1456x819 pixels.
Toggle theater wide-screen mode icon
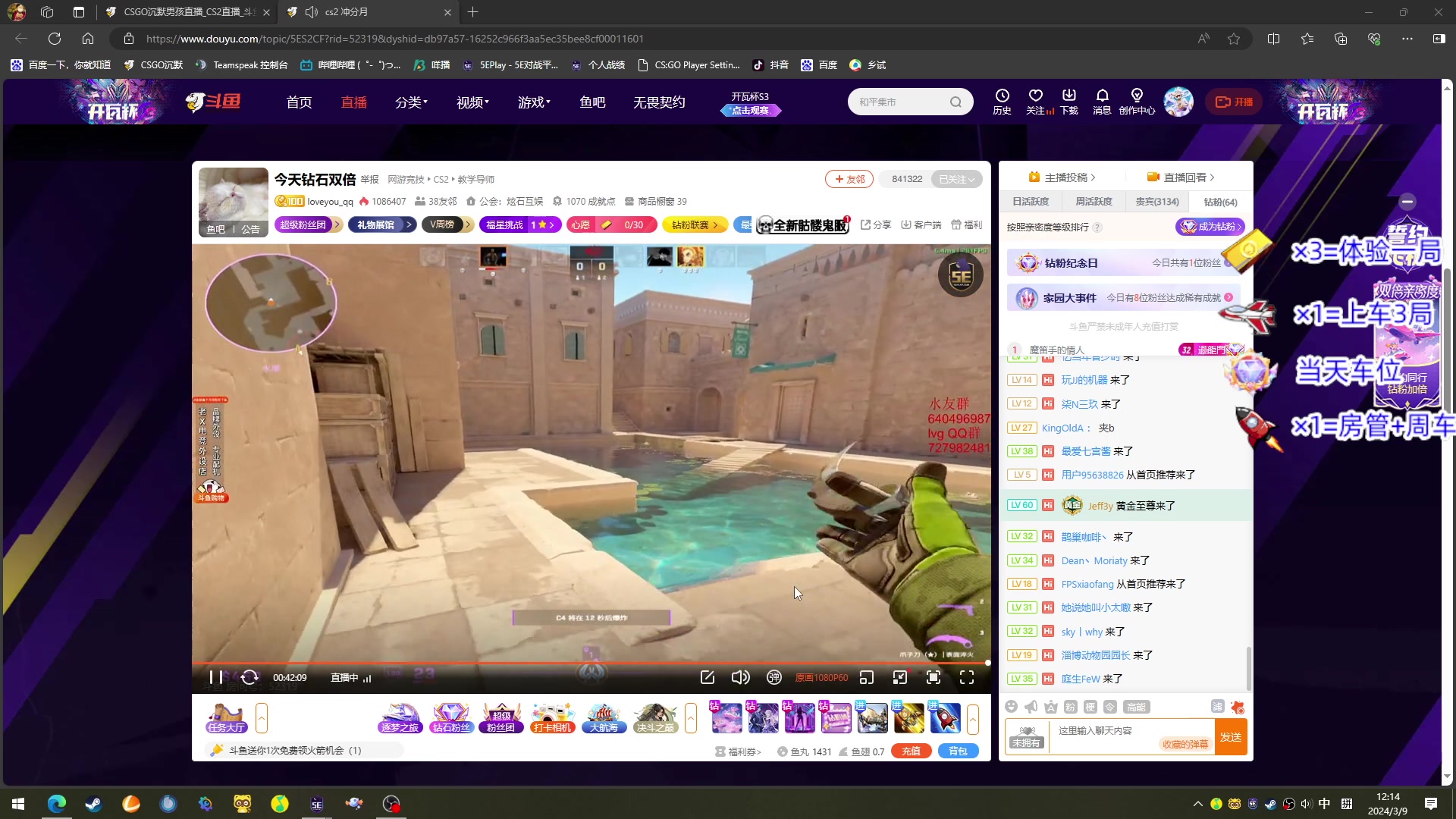pyautogui.click(x=900, y=677)
